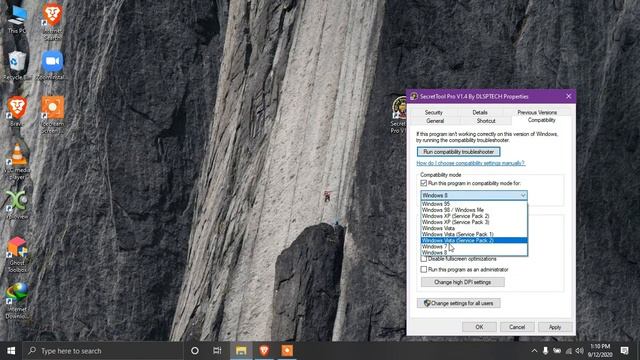Select VLC media player desktop icon

tap(17, 162)
